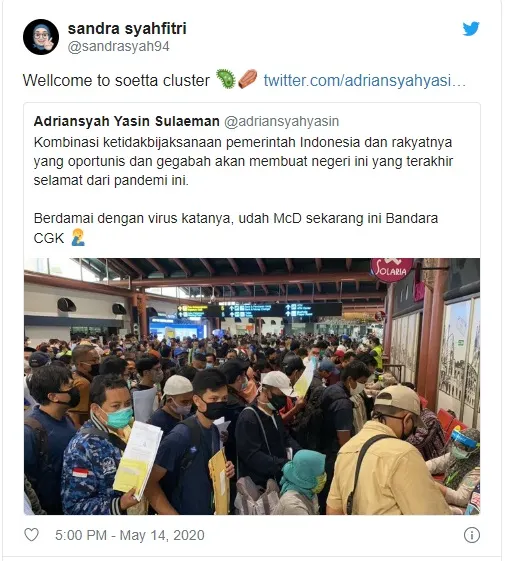
Task: Click the 'Wellcome to soetta cluster' text
Action: (x=116, y=81)
